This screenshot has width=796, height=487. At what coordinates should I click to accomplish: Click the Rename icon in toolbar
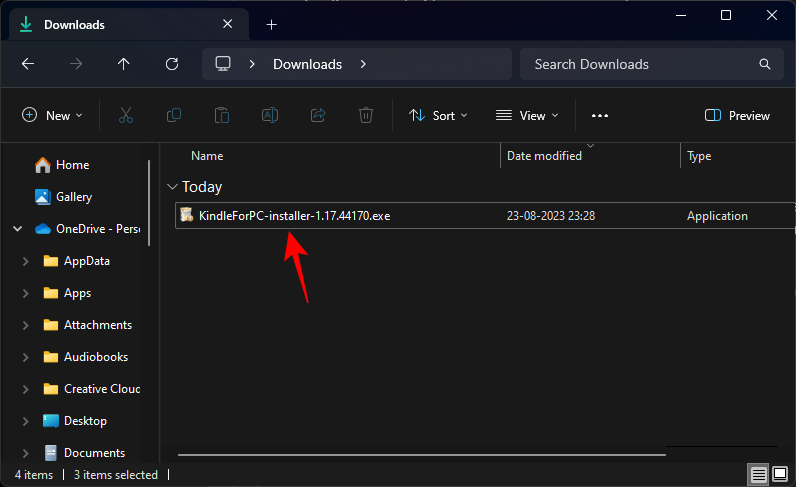[x=270, y=116]
